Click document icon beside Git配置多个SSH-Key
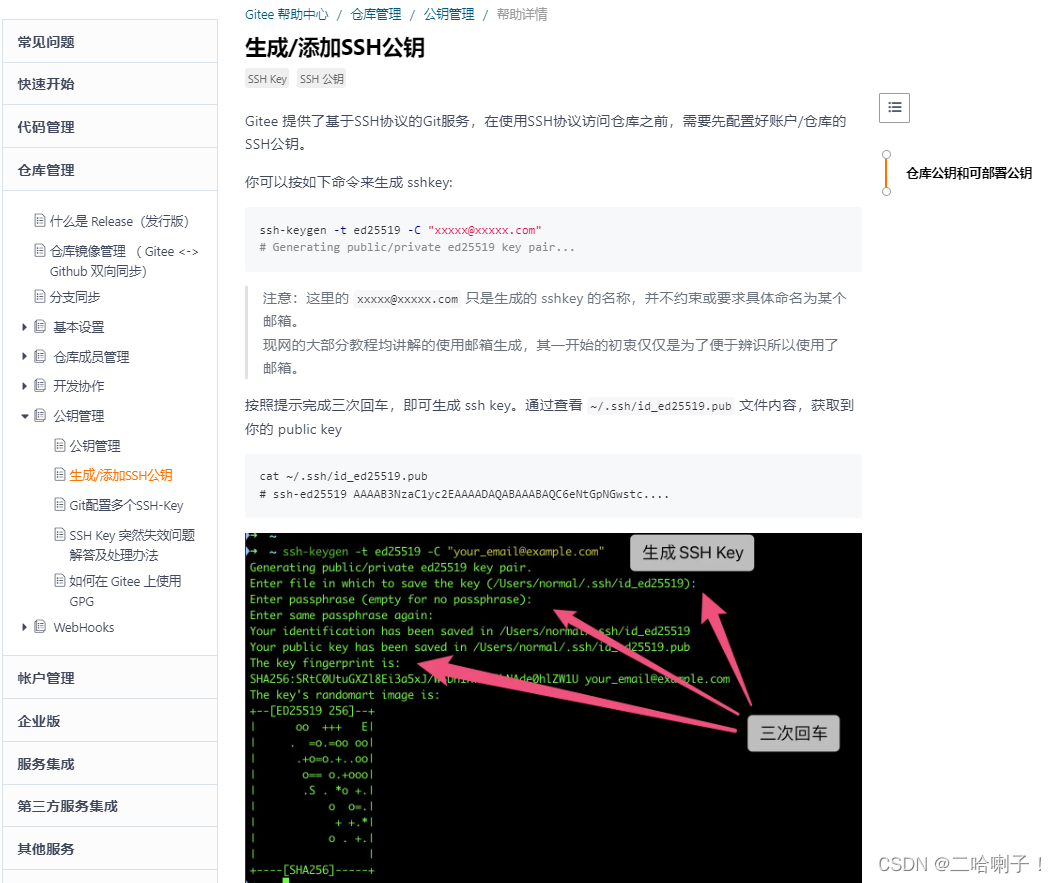1057x883 pixels. coord(60,504)
